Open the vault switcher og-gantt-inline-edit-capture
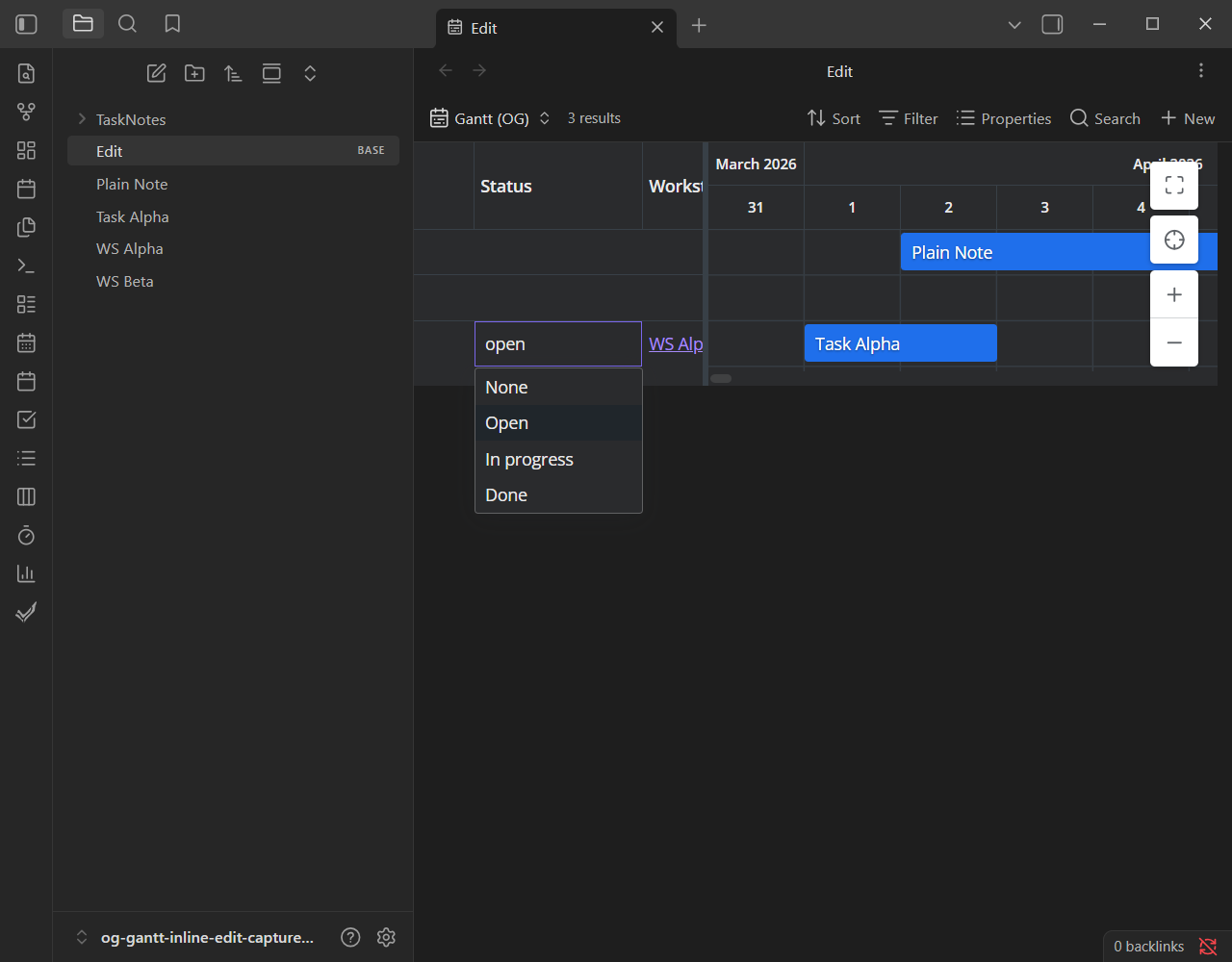1232x962 pixels. tap(194, 937)
